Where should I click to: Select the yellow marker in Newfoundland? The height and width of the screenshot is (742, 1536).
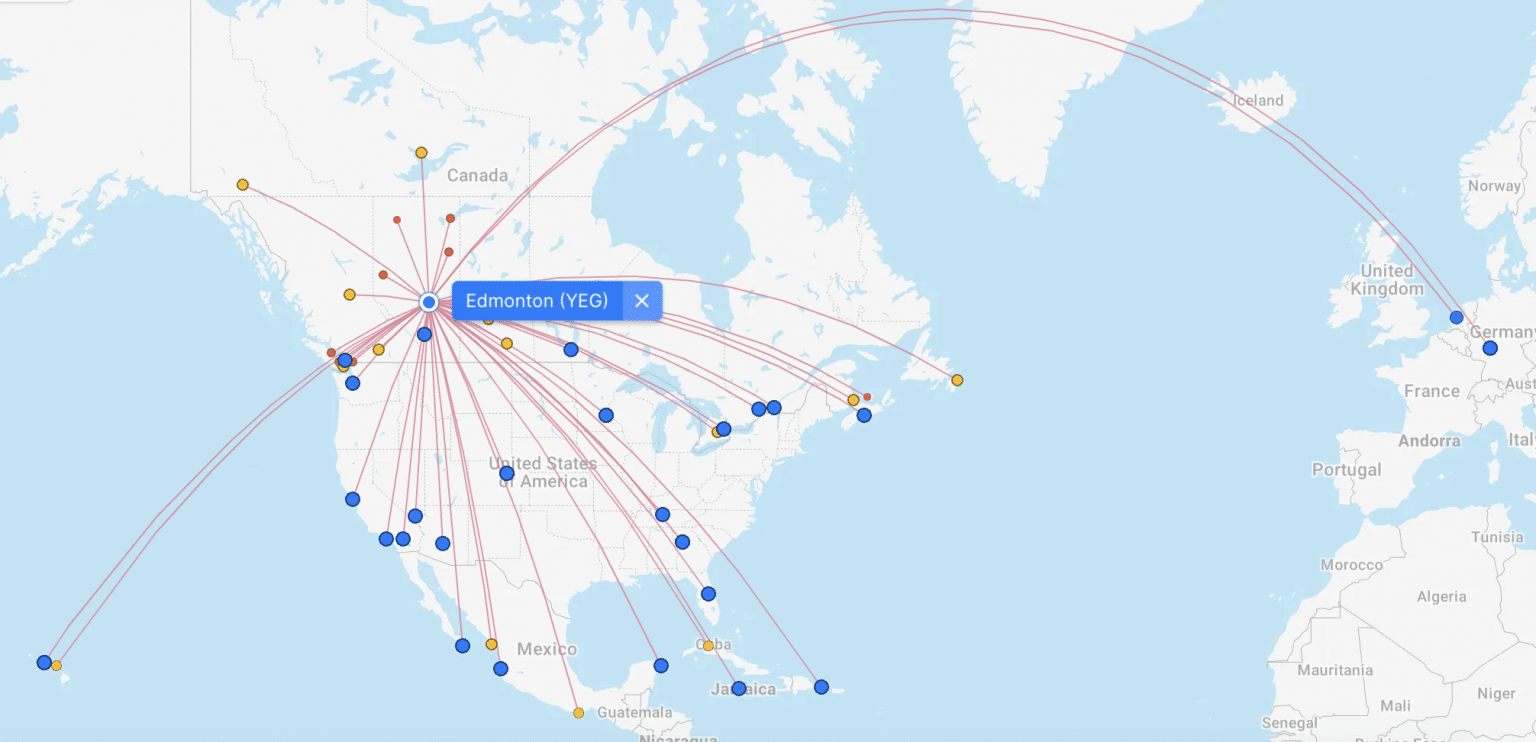tap(957, 380)
